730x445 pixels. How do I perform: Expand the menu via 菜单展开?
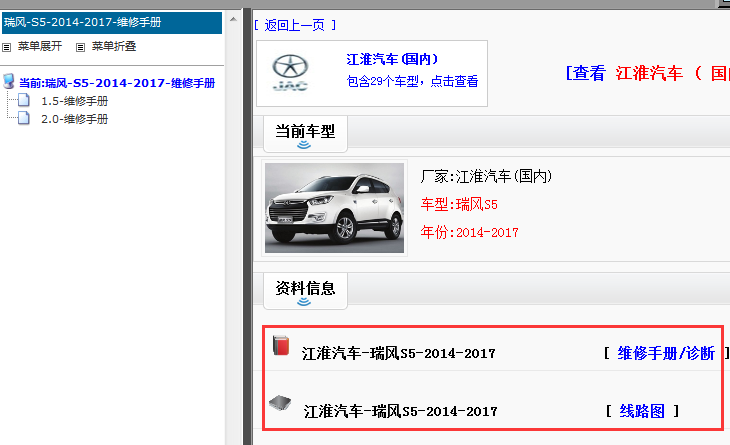(x=40, y=46)
